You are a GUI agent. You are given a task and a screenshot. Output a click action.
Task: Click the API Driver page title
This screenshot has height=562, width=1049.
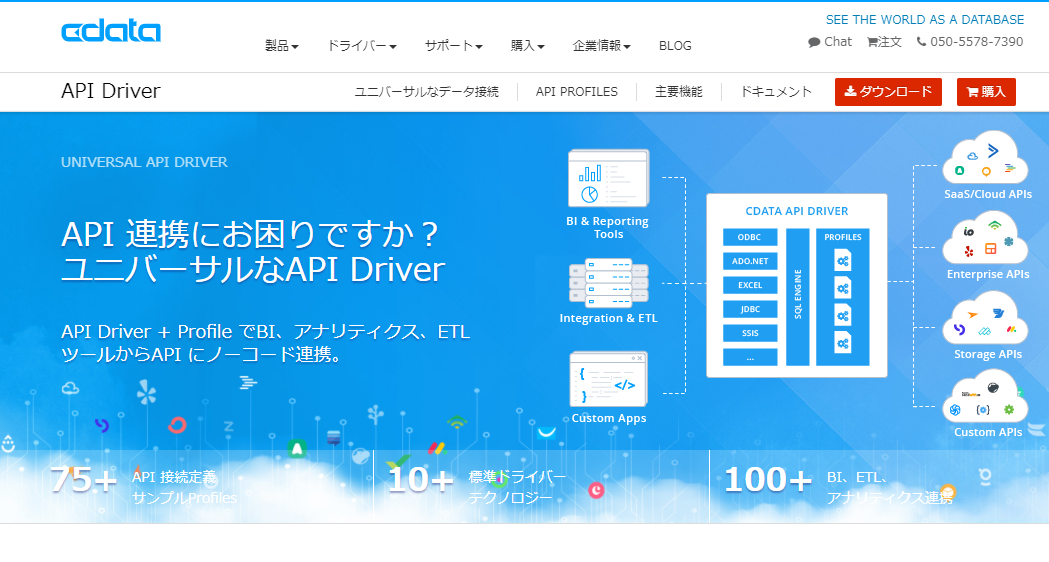[111, 91]
